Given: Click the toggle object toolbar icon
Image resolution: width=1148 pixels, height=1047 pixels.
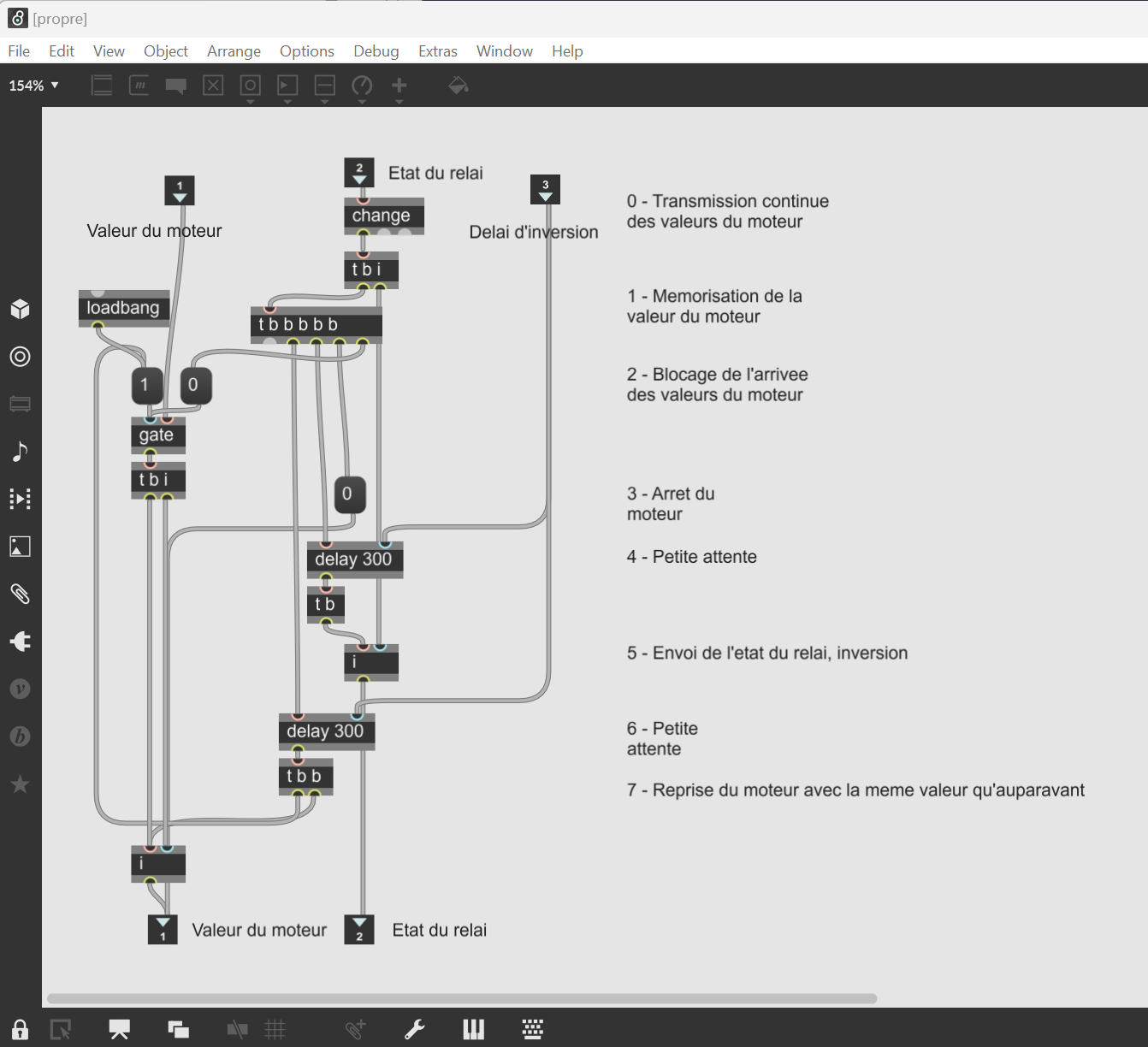Looking at the screenshot, I should [213, 86].
